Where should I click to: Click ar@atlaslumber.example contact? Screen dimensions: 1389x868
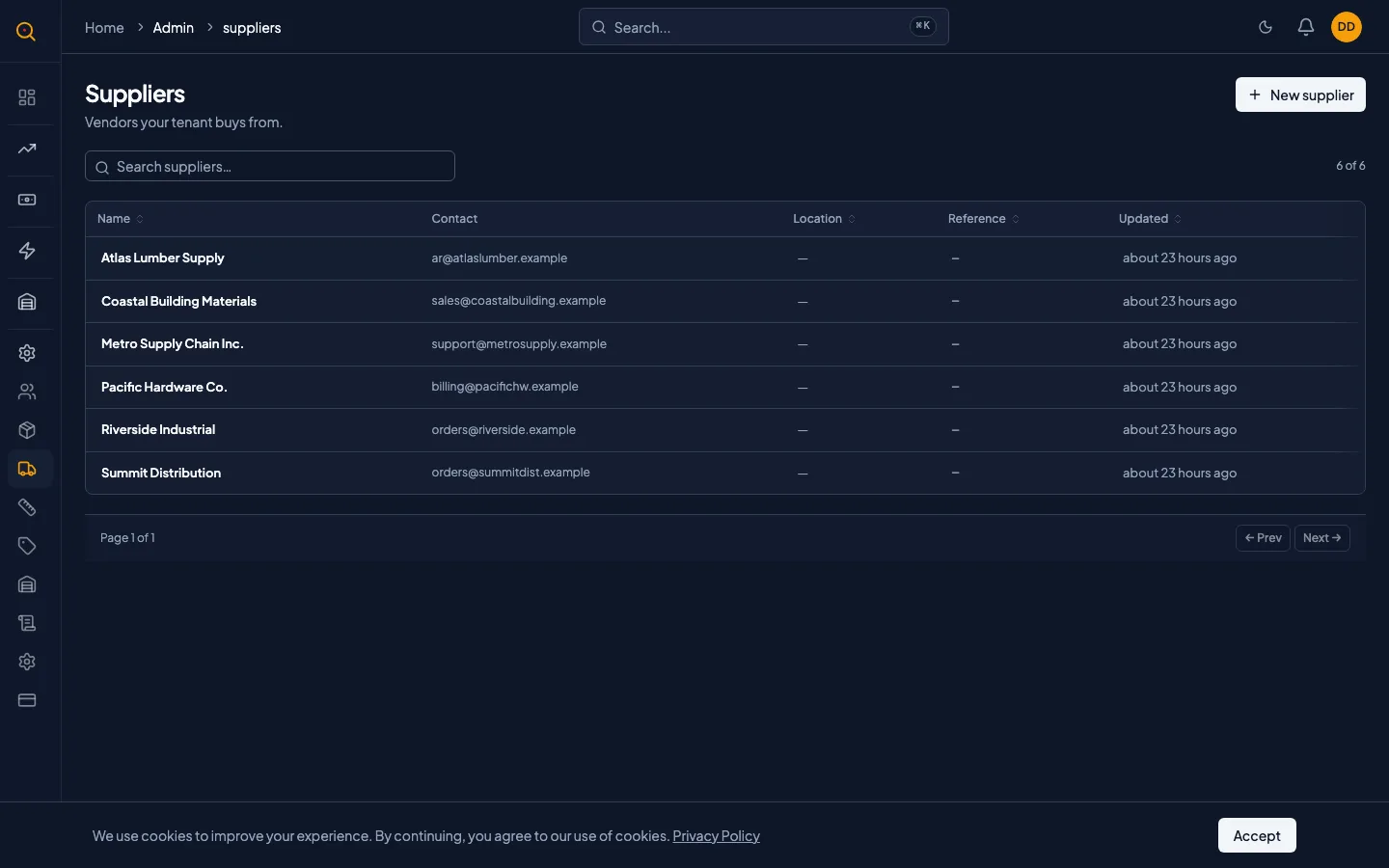500,258
